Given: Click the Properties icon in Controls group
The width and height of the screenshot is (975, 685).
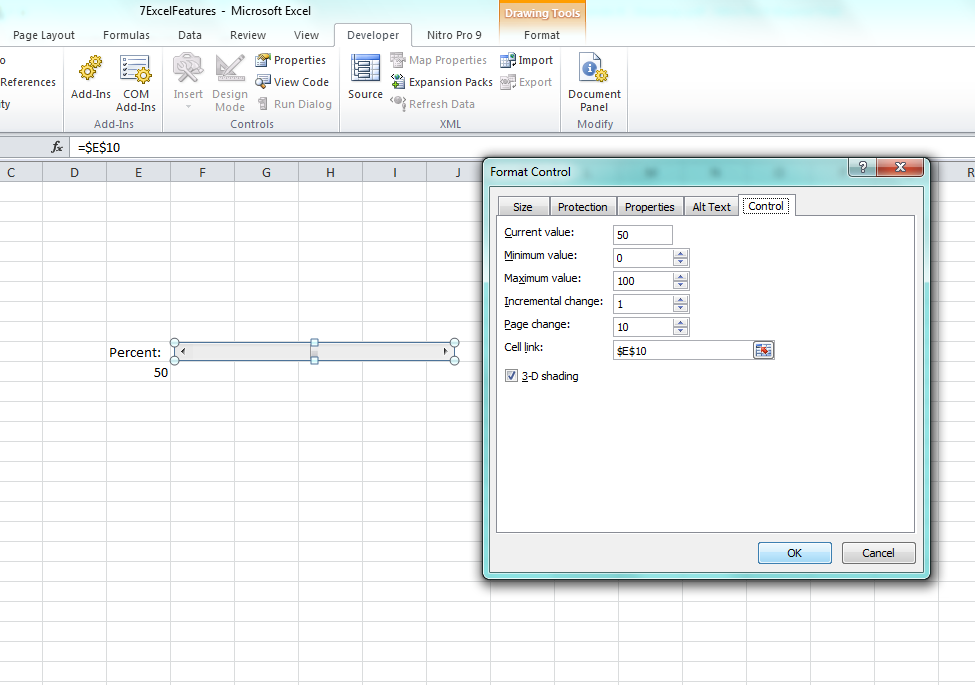Looking at the screenshot, I should click(291, 59).
